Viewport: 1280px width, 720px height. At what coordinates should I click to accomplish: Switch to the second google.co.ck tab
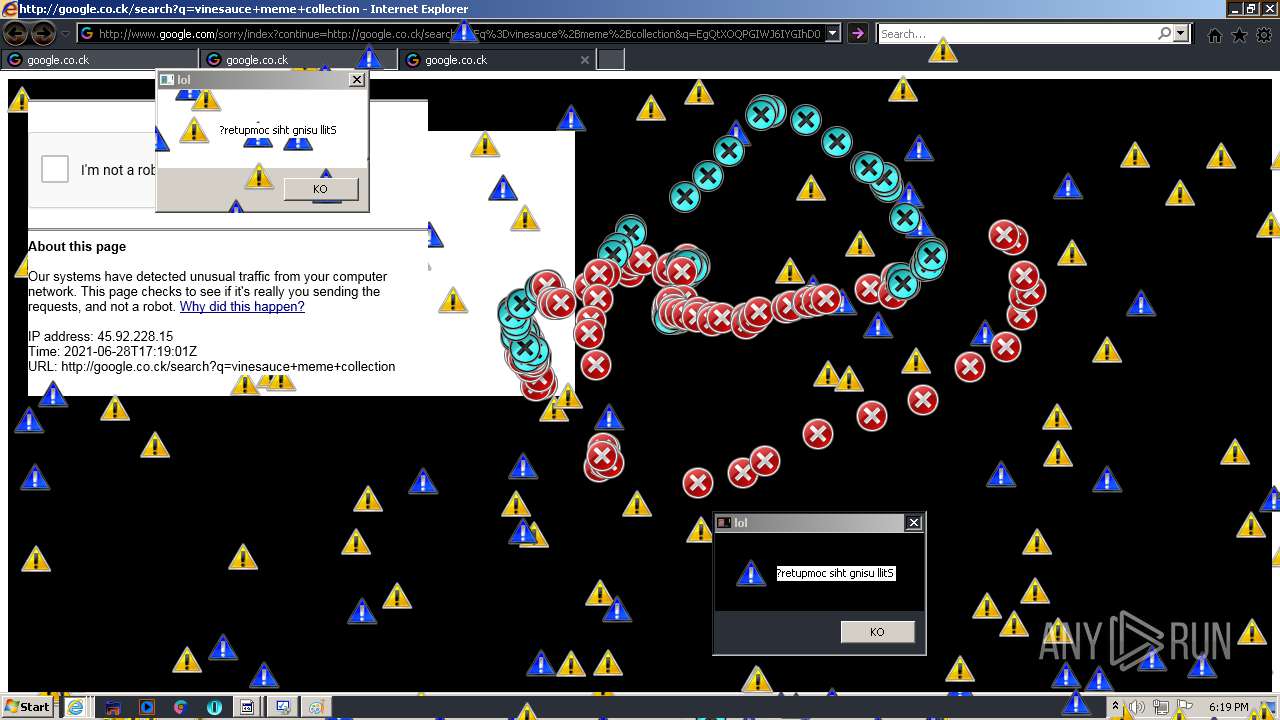299,60
